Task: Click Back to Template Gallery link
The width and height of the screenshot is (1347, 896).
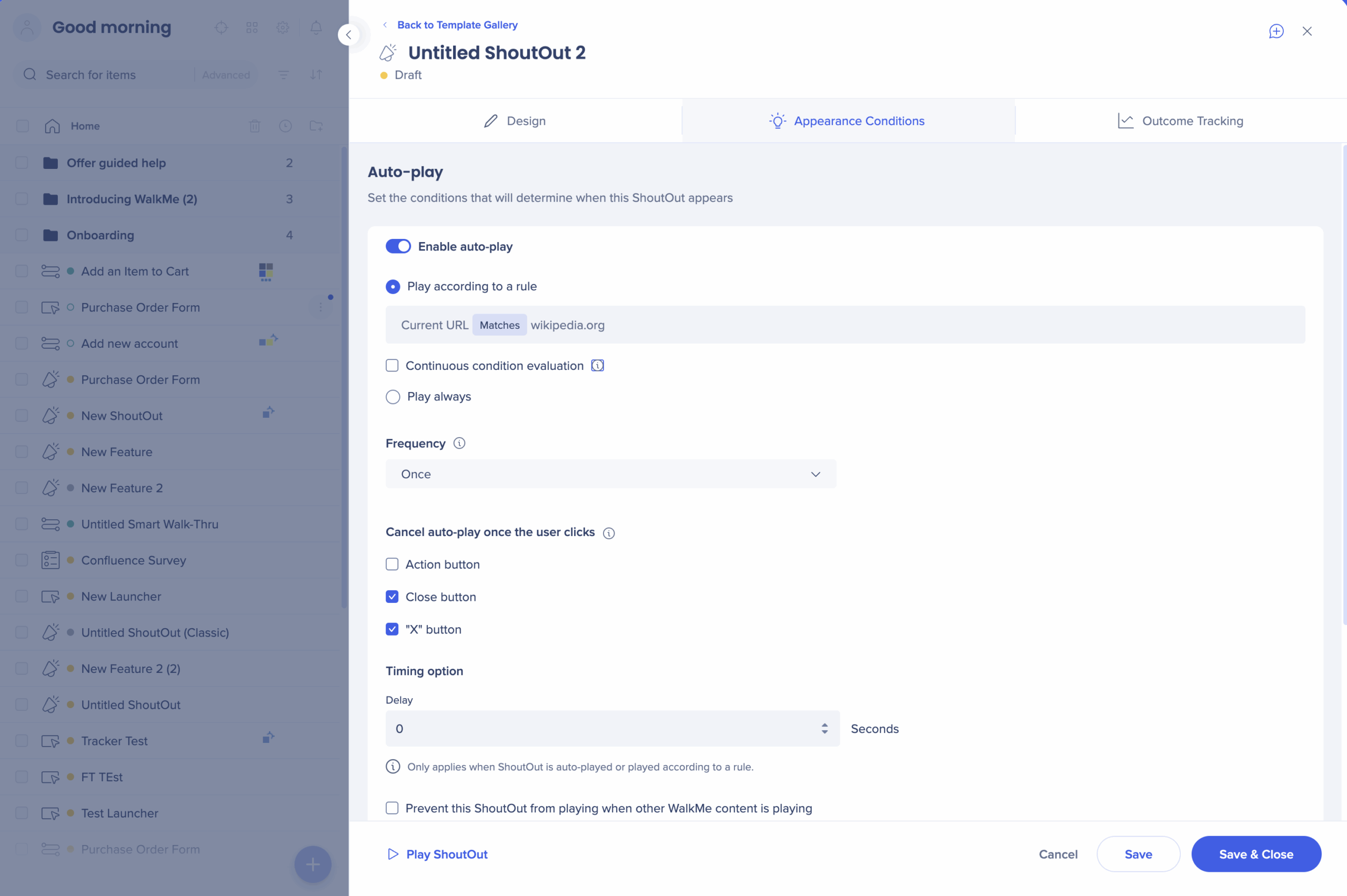Action: click(457, 25)
